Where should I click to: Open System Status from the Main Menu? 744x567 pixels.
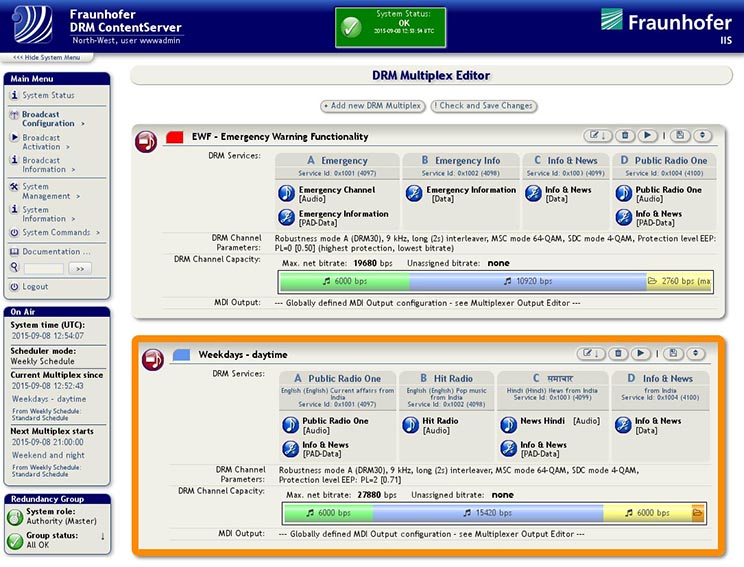click(48, 95)
